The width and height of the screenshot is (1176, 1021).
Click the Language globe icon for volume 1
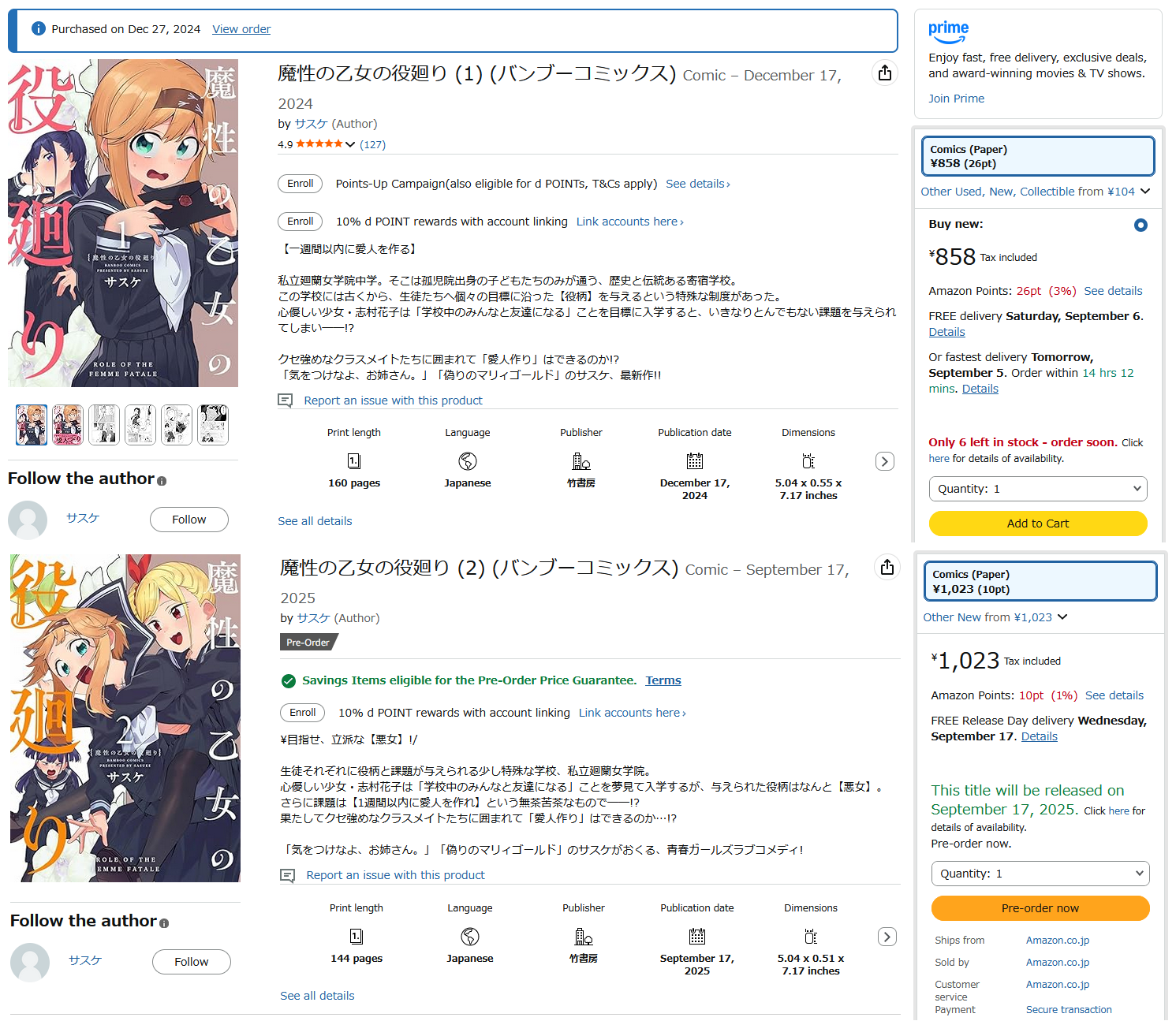pyautogui.click(x=468, y=461)
